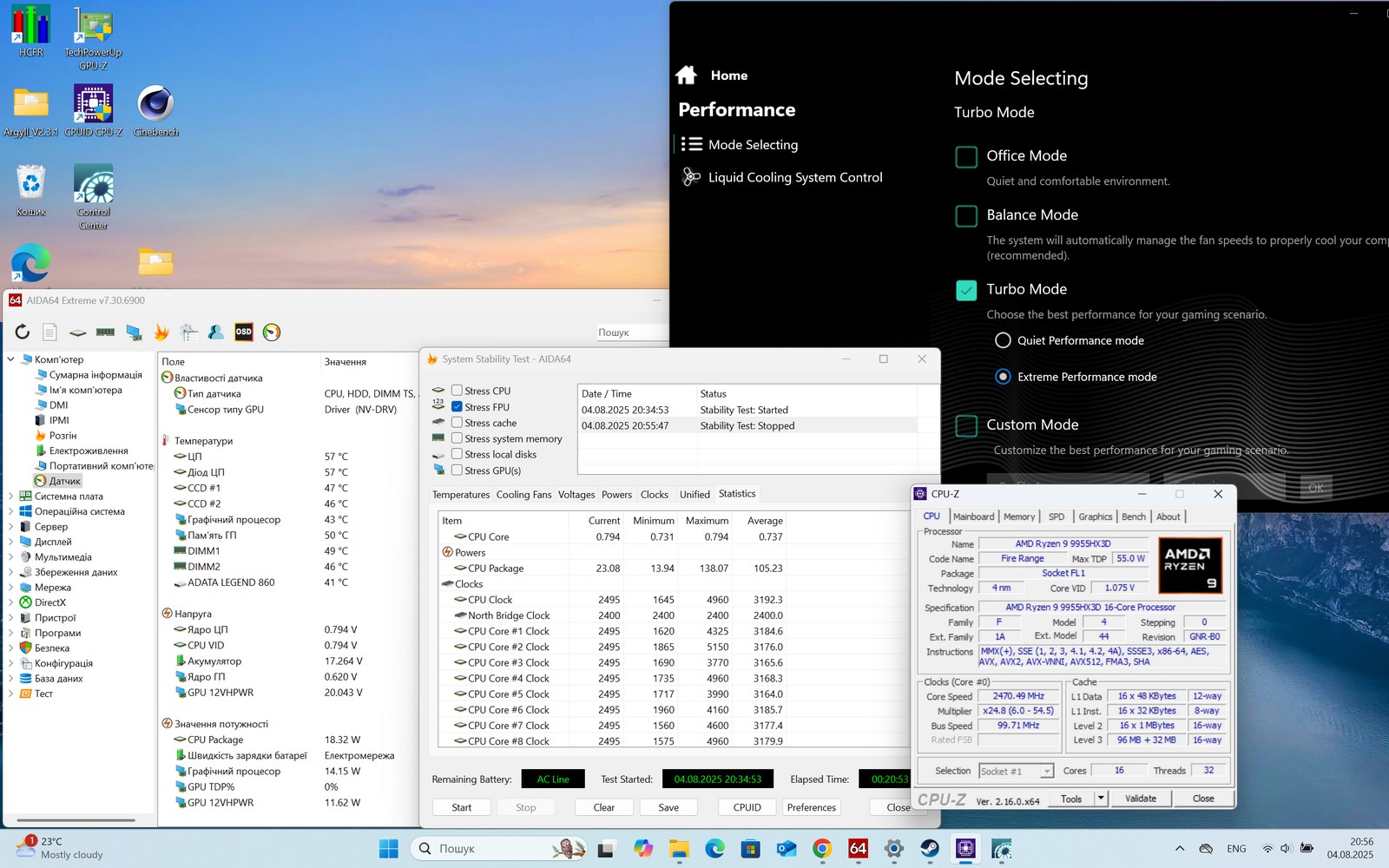1389x868 pixels.
Task: Click the Clear button in Stability Test
Action: point(604,807)
